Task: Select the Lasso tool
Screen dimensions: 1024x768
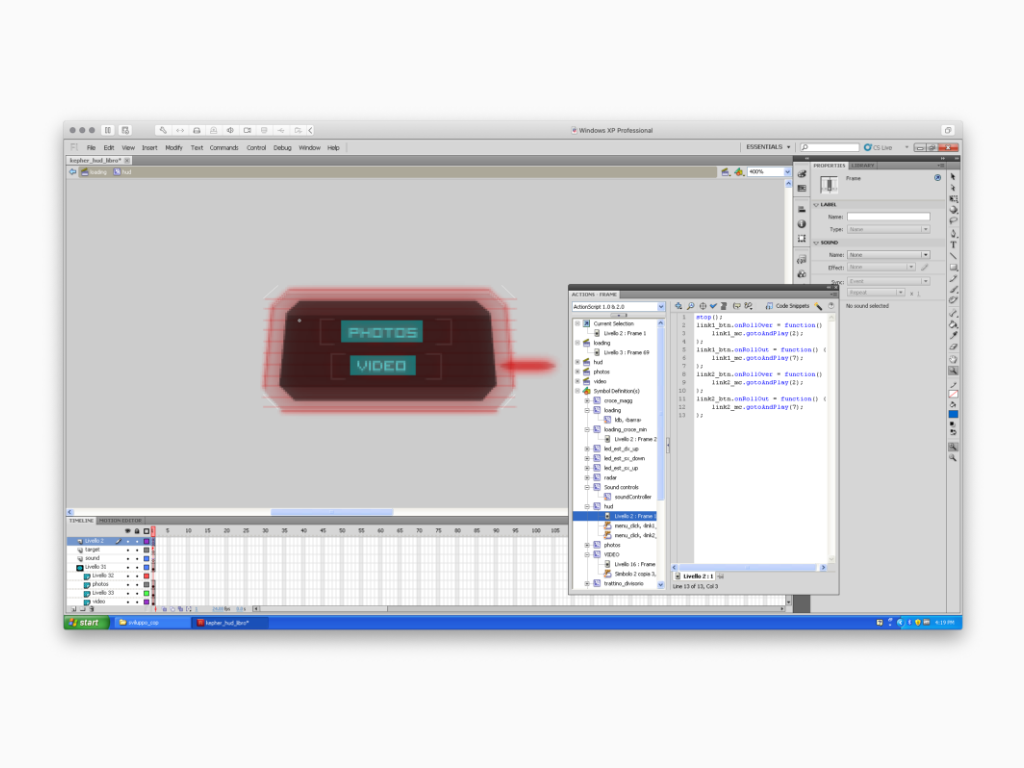Action: coord(953,221)
